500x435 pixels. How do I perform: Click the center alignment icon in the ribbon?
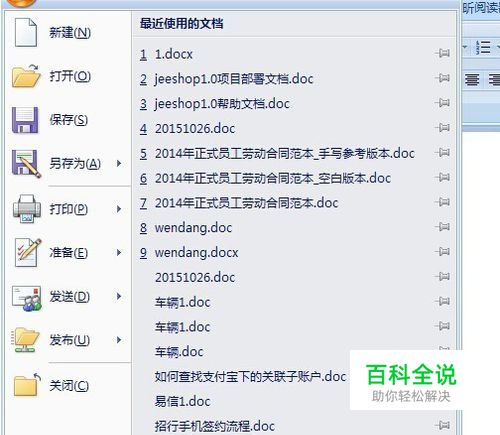pyautogui.click(x=472, y=79)
